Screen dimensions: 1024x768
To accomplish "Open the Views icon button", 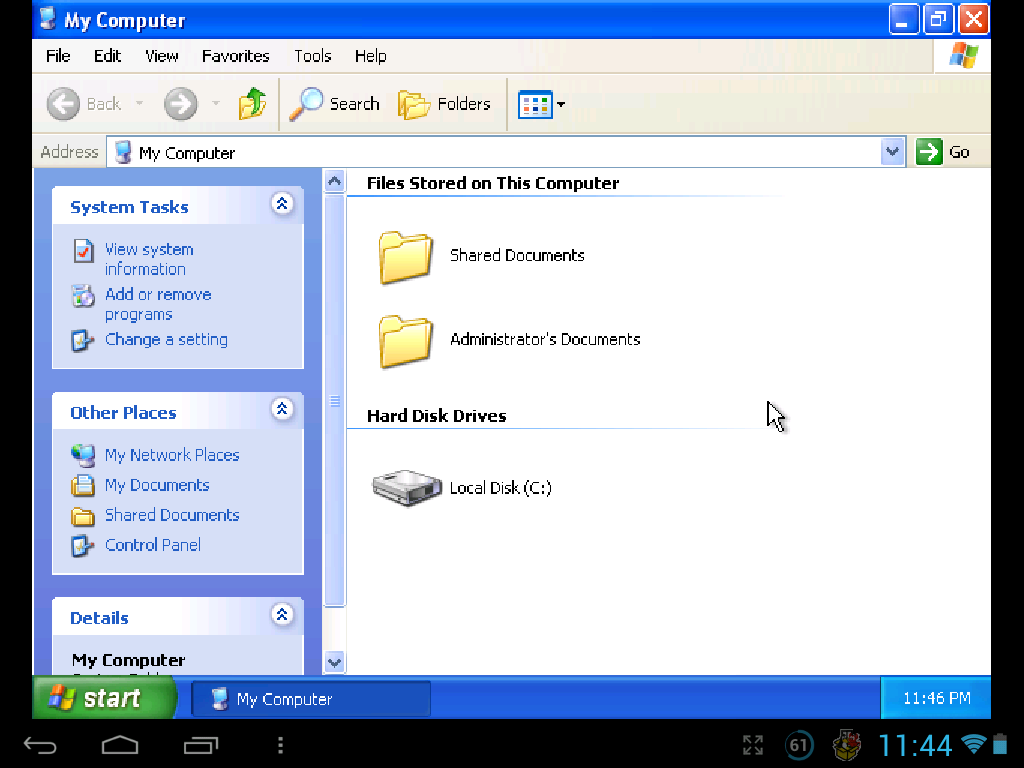I will [x=535, y=104].
